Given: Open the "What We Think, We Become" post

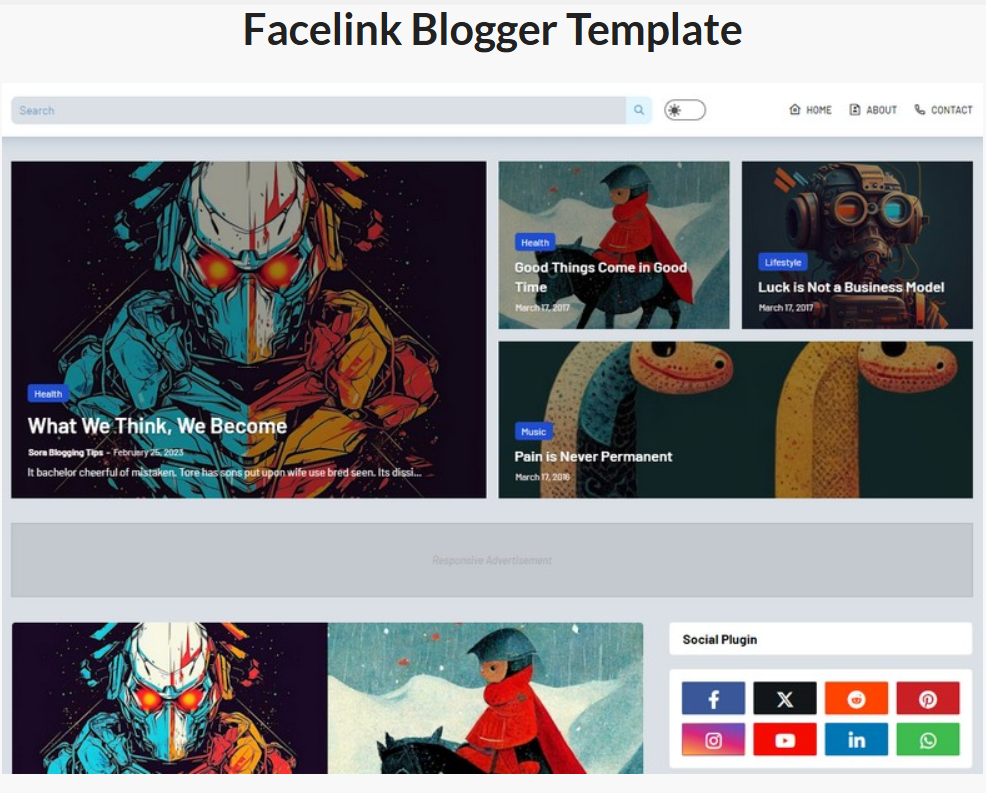Looking at the screenshot, I should click(x=157, y=426).
